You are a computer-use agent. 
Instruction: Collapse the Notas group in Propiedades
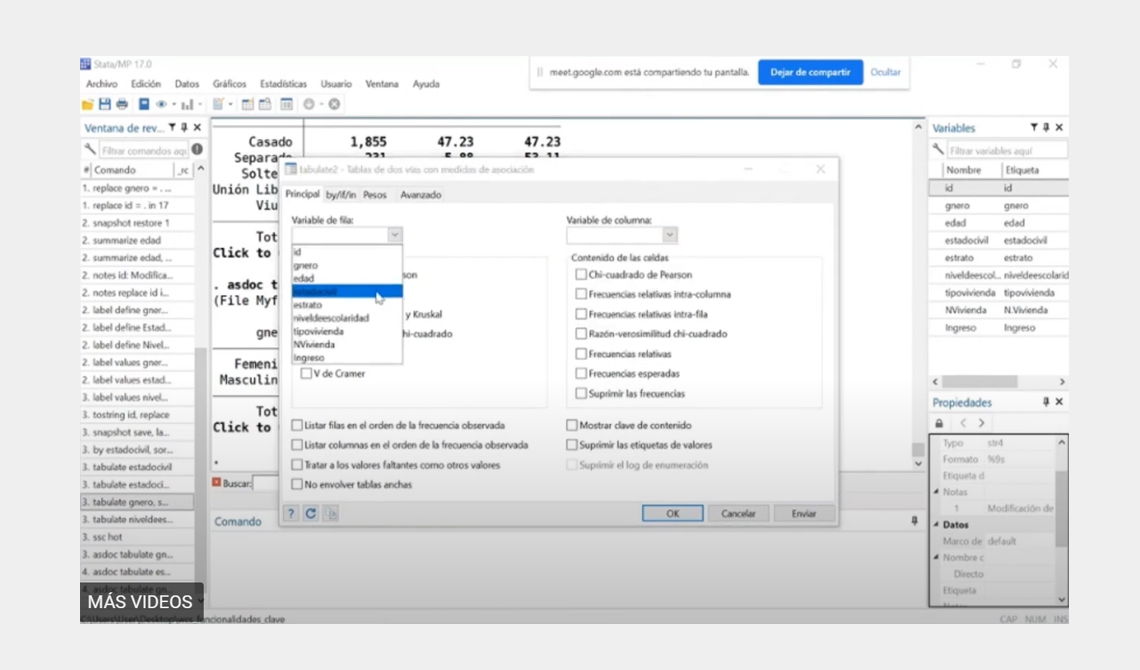point(936,492)
